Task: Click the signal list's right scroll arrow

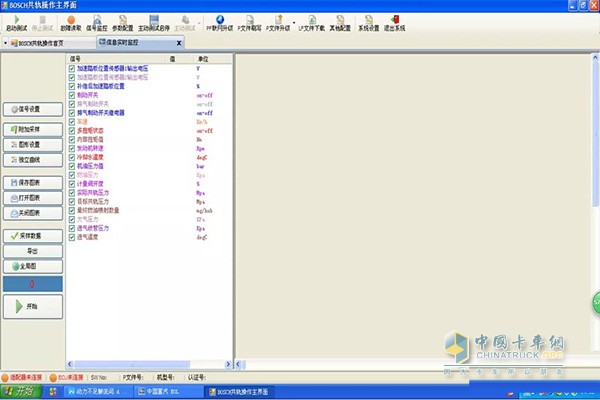Action: 228,364
